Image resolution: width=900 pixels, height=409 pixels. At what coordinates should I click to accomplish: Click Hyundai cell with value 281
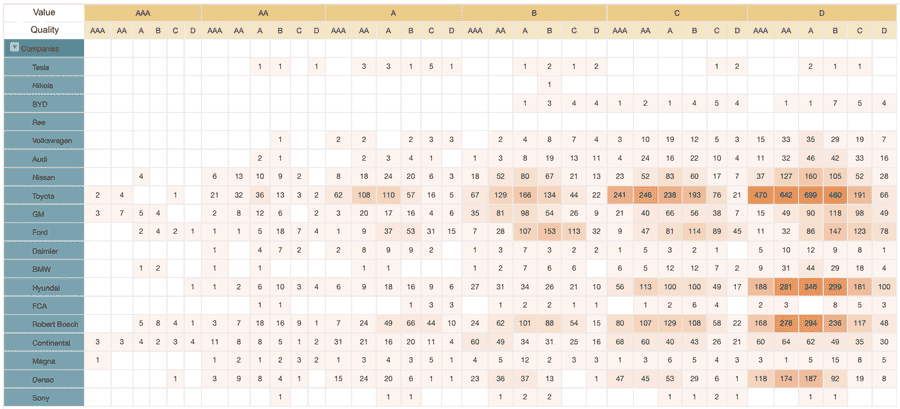786,287
